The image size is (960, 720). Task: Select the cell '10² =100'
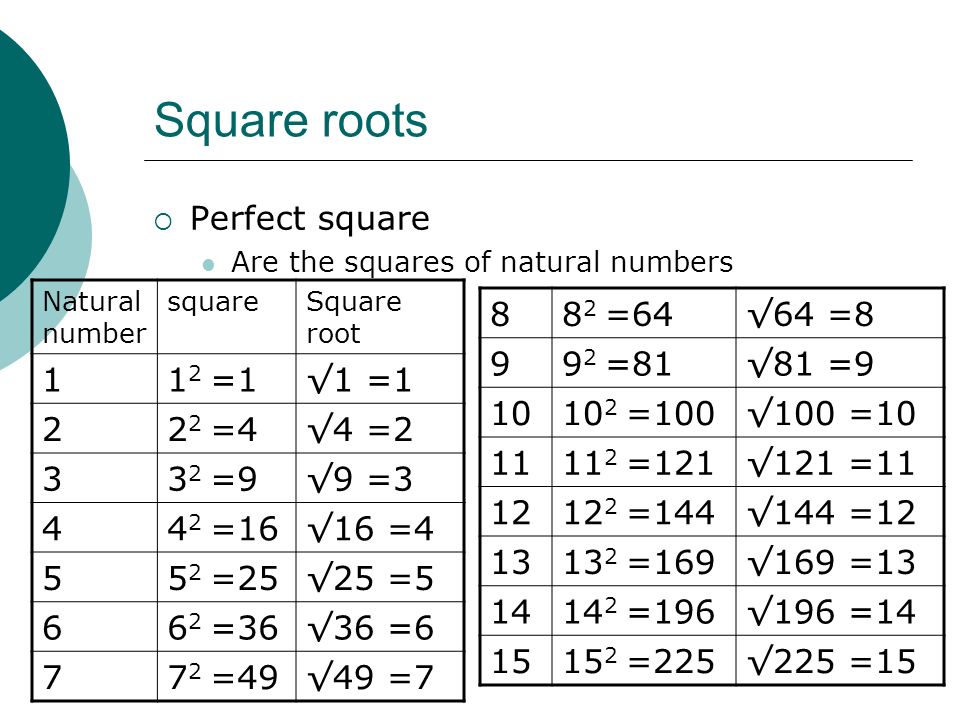643,413
